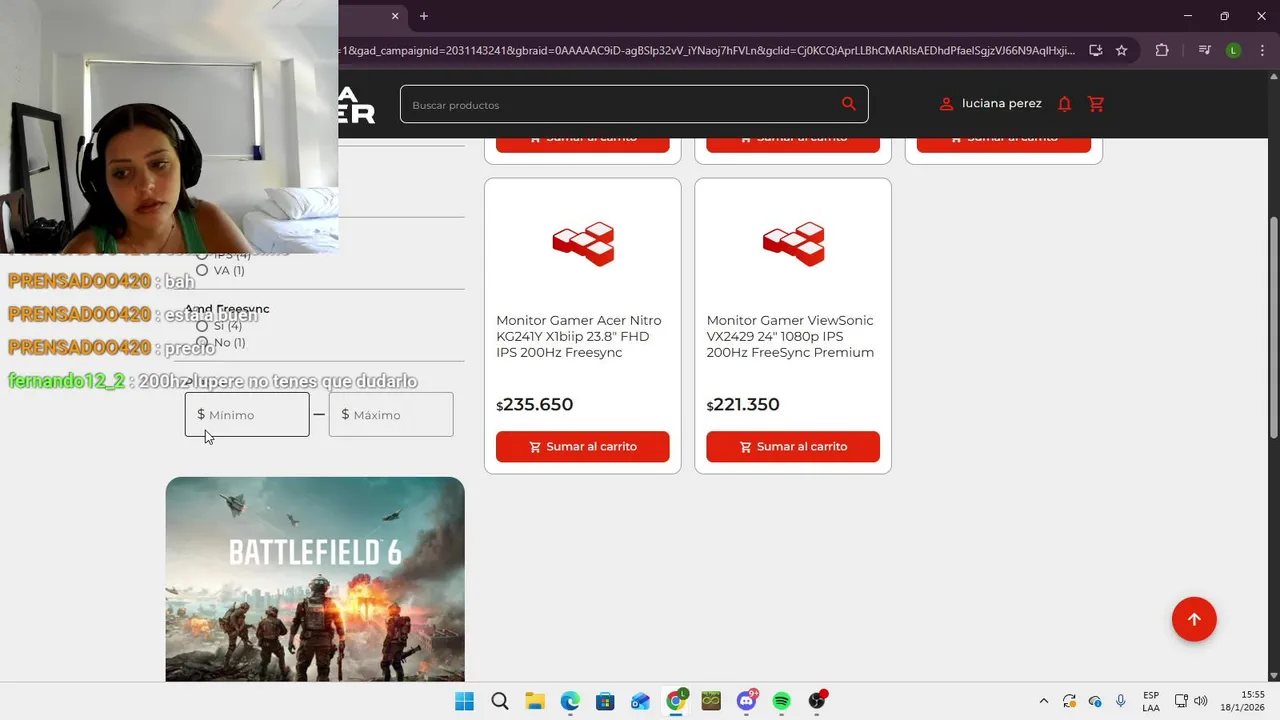
Task: Open the Chrome extensions puzzle icon
Action: point(1162,50)
